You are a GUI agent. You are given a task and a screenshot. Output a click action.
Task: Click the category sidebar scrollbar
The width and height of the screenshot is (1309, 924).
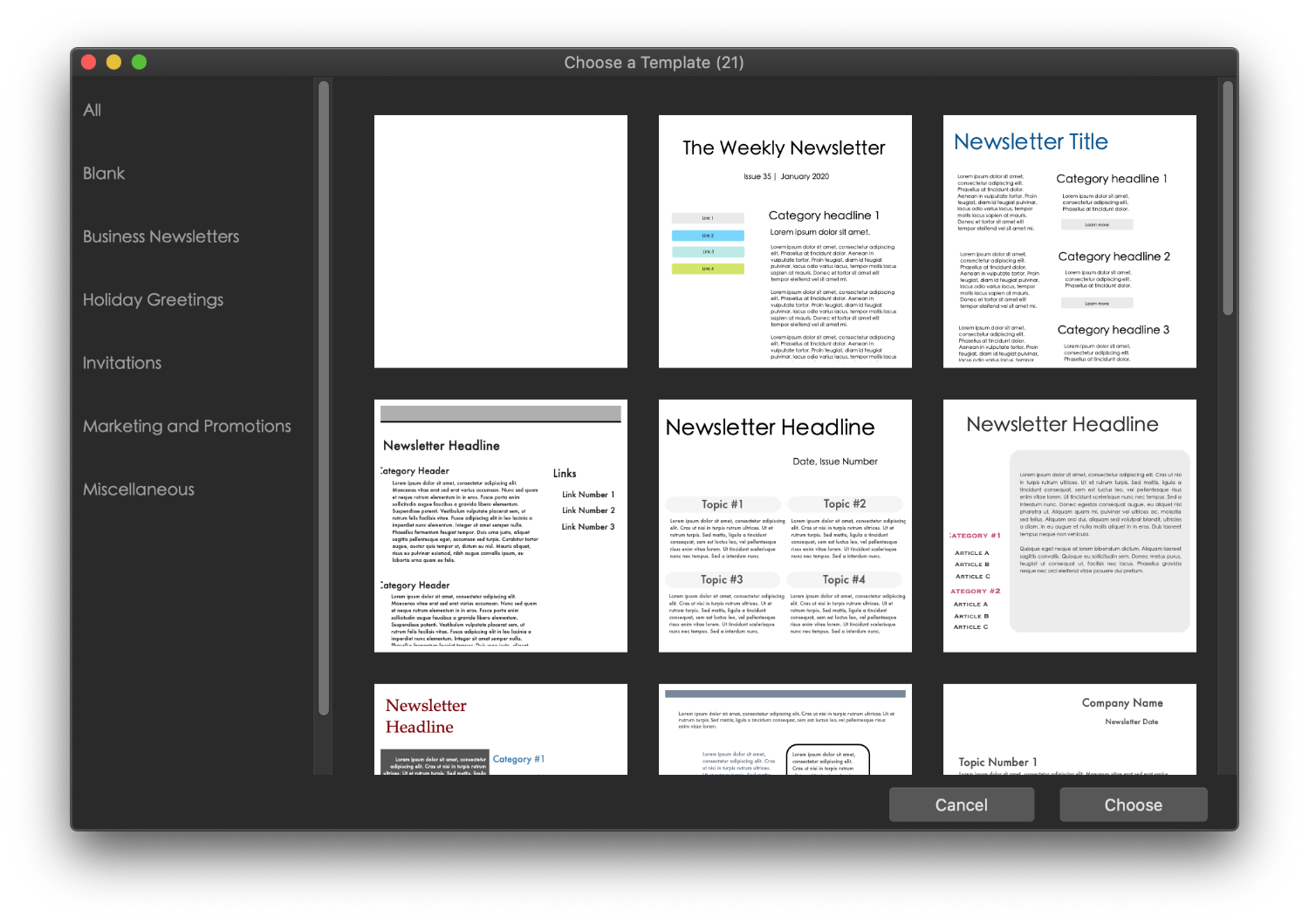(324, 398)
